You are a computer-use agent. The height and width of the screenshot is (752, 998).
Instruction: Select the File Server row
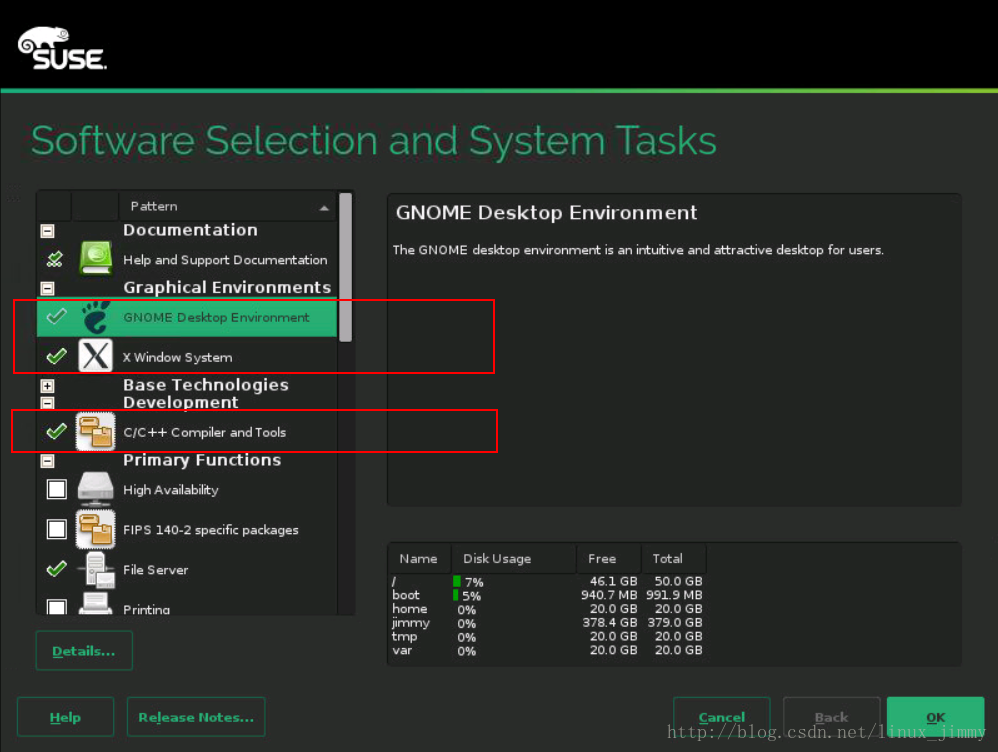point(187,569)
